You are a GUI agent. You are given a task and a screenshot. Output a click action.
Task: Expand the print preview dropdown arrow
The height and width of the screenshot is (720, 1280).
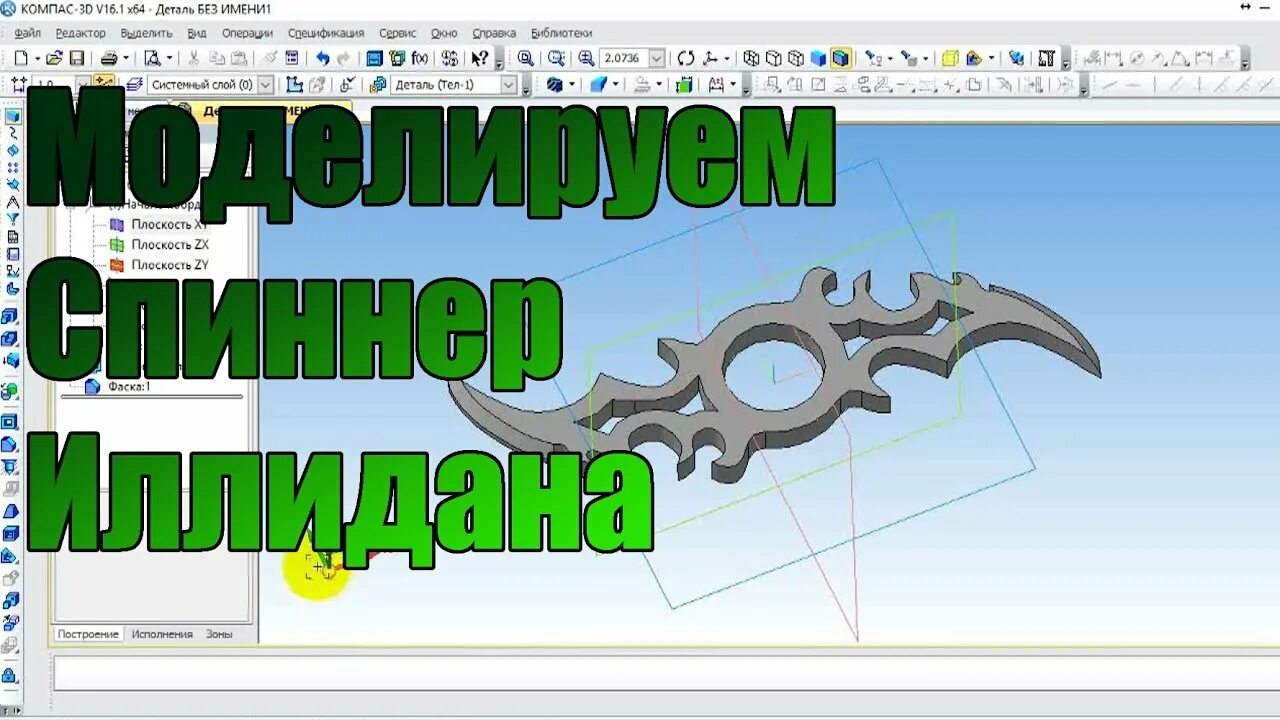click(x=169, y=58)
